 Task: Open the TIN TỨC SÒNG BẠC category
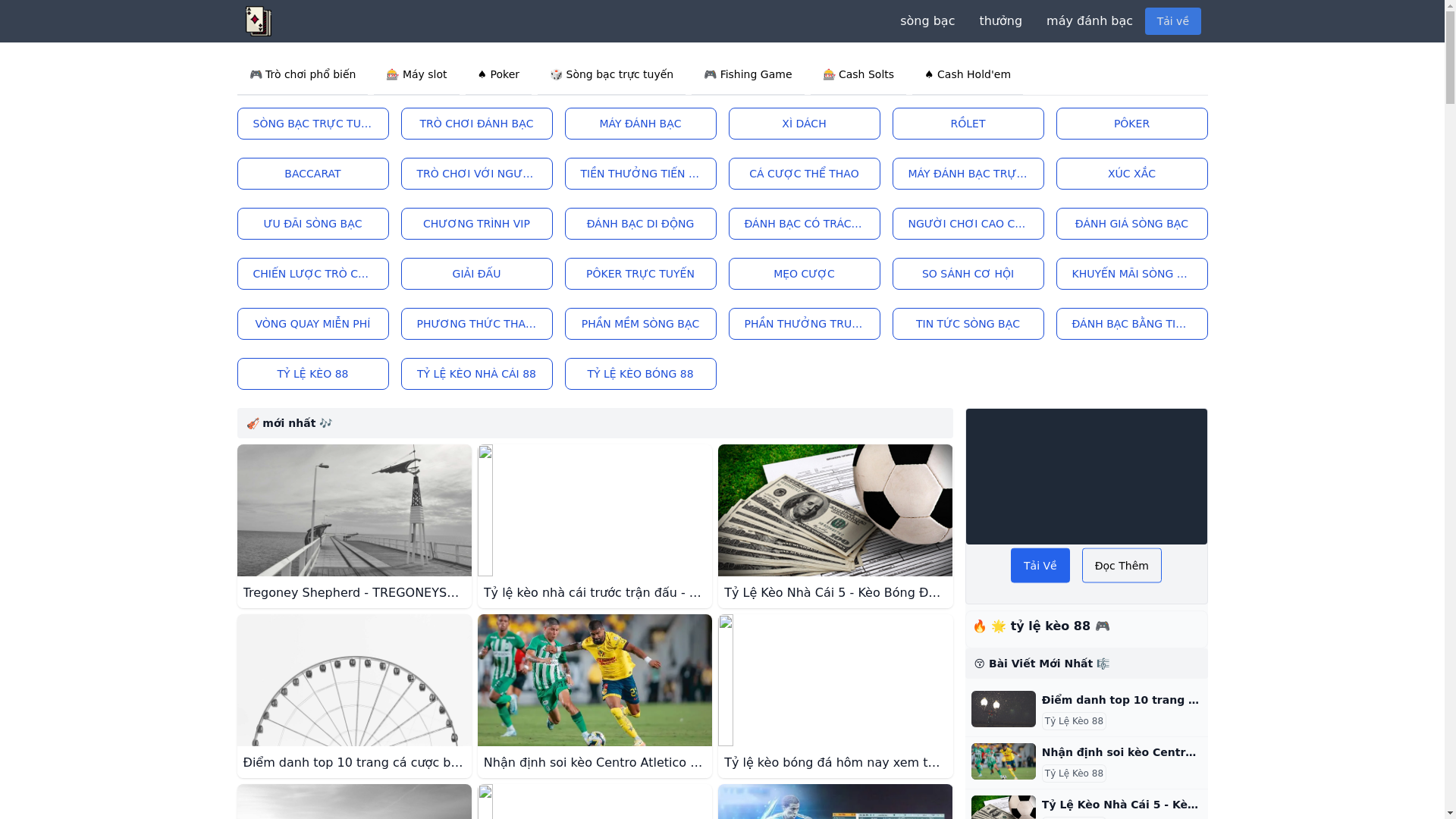coord(968,324)
